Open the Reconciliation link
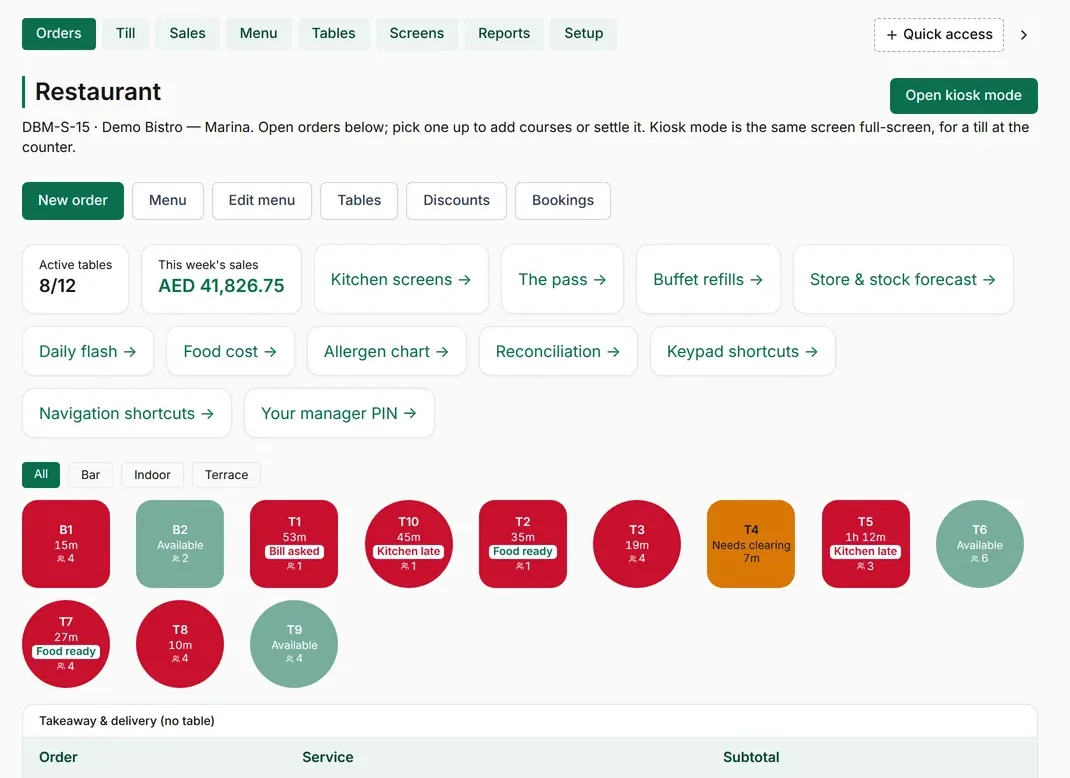This screenshot has width=1070, height=778. coord(558,351)
